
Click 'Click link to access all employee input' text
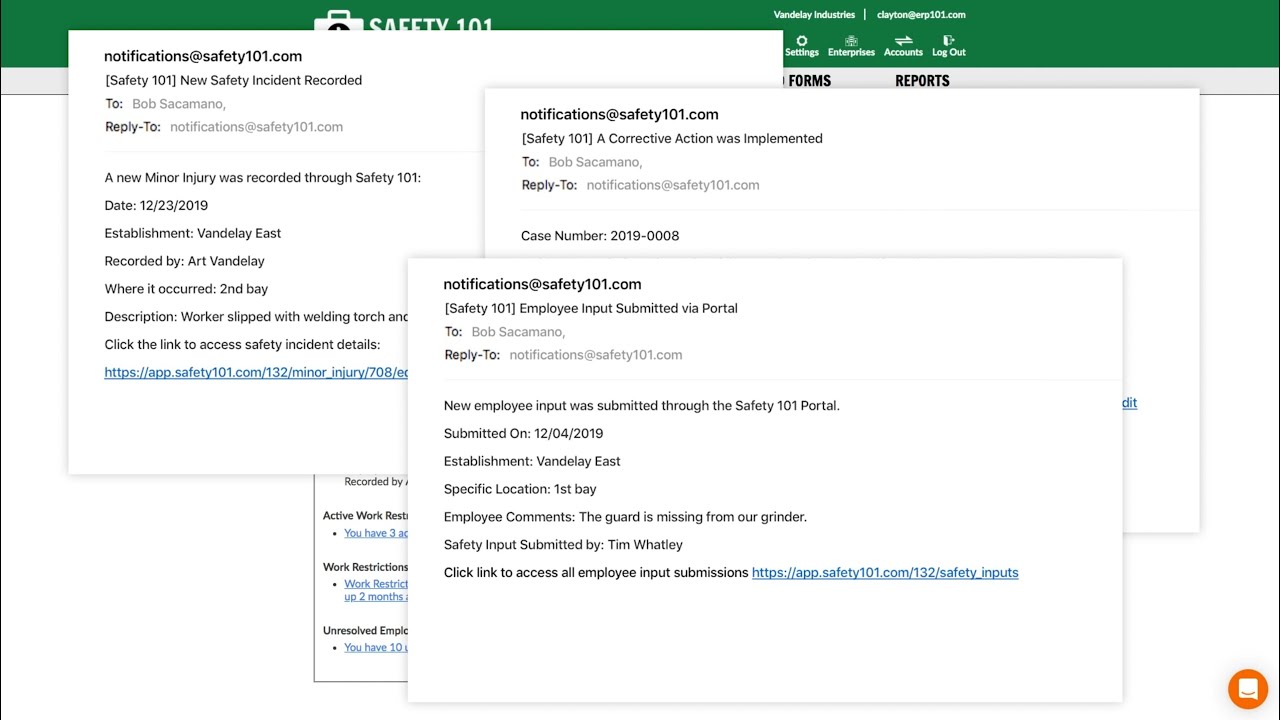coord(596,572)
